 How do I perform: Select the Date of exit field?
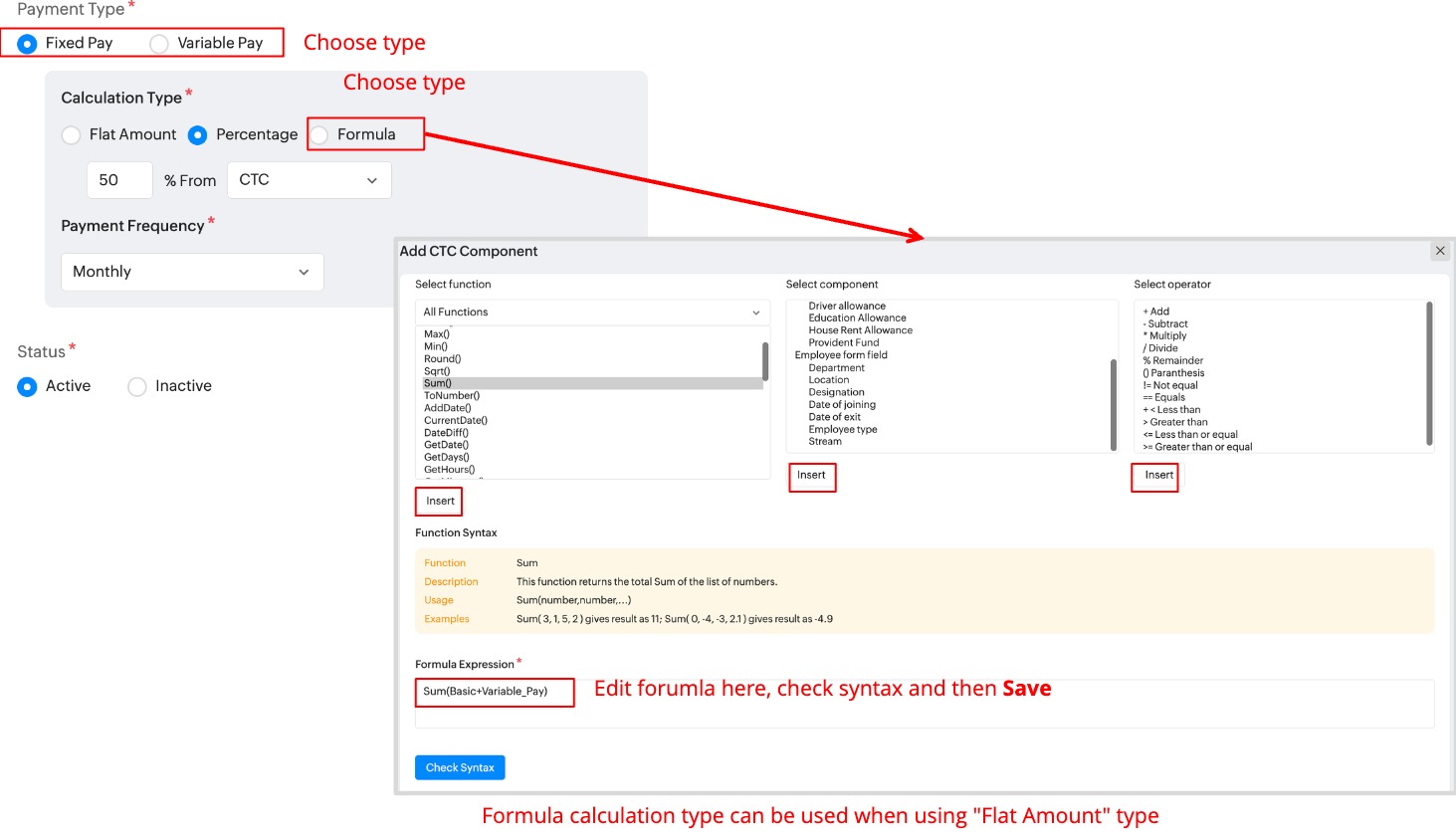tap(834, 417)
